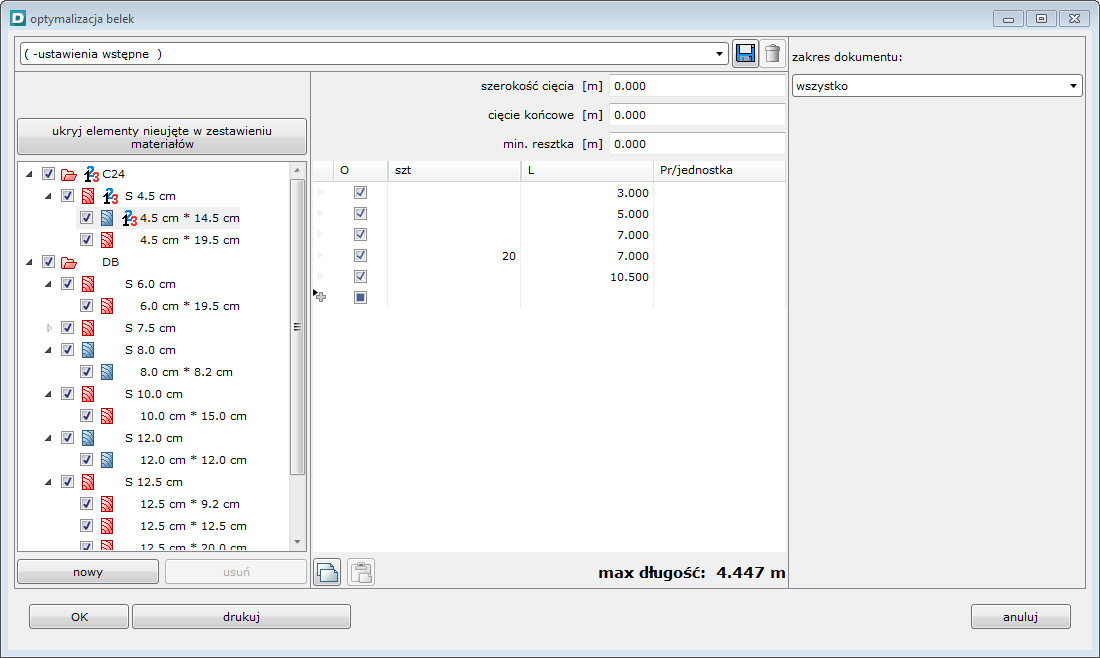Toggle the checkbox for the 3.000 length row
This screenshot has width=1100, height=658.
click(361, 192)
